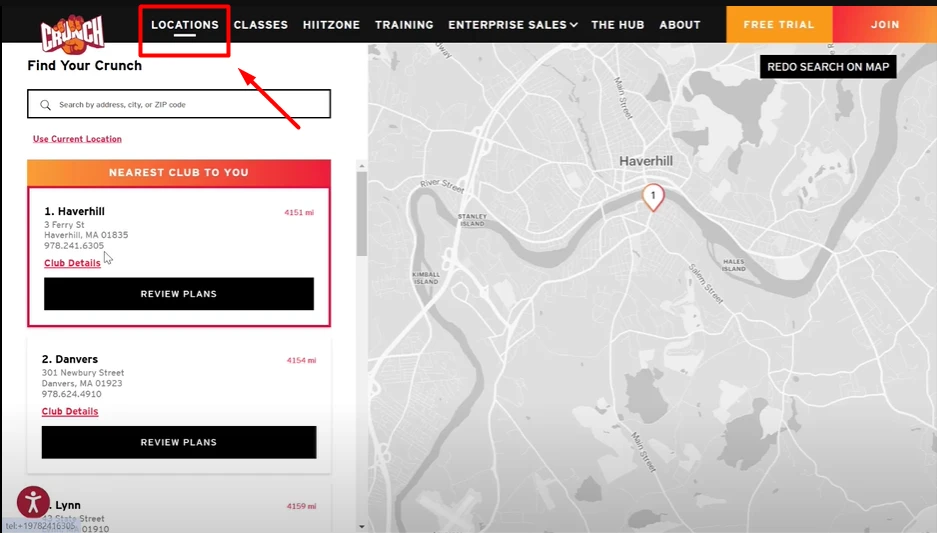Screen dimensions: 937x533
Task: Review plans for the Haverhill club
Action: pos(179,293)
